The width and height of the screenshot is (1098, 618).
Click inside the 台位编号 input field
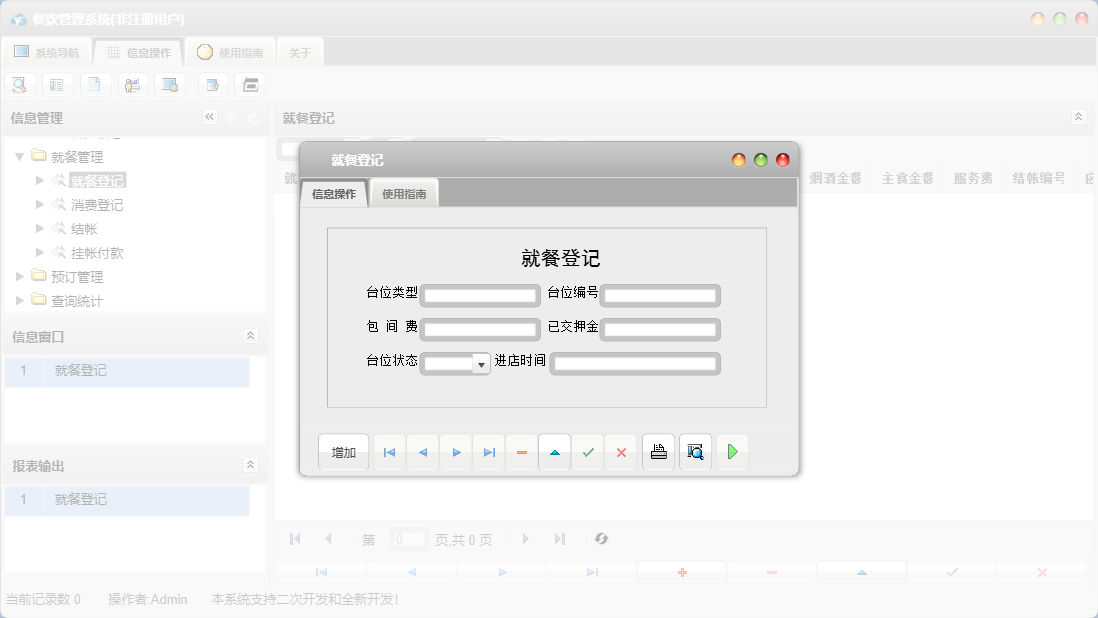click(x=660, y=295)
